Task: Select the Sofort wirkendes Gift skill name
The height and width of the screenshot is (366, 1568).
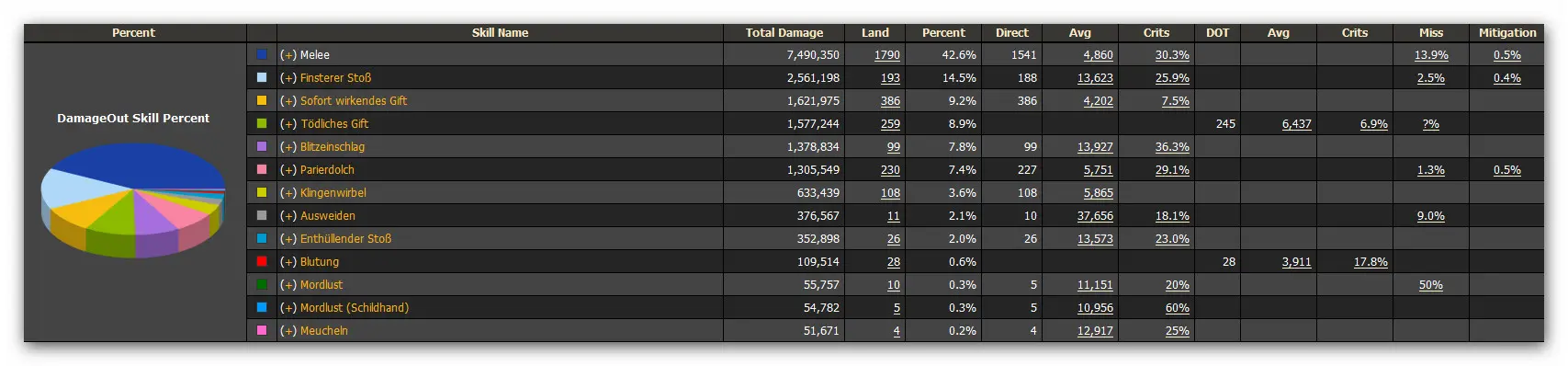Action: pyautogui.click(x=354, y=101)
